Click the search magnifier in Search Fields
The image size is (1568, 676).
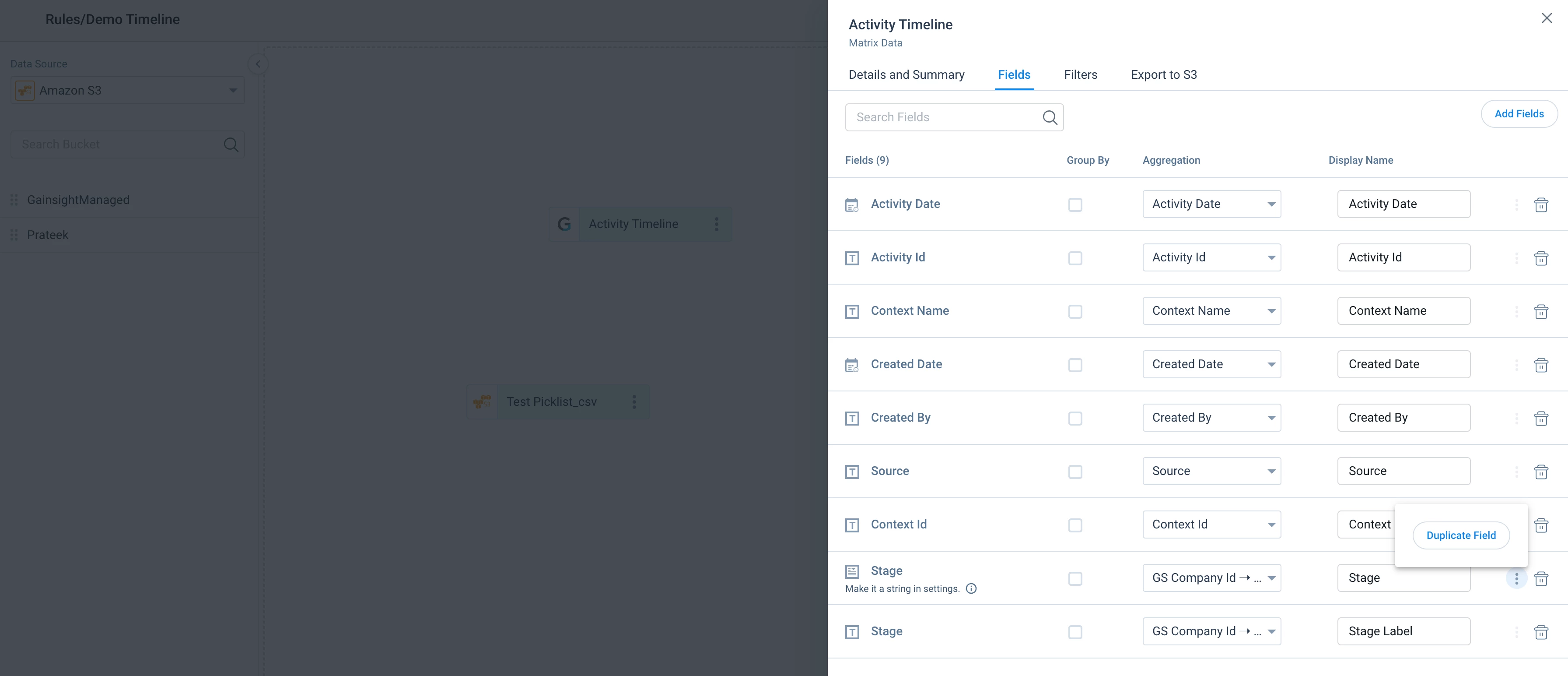click(x=1050, y=117)
